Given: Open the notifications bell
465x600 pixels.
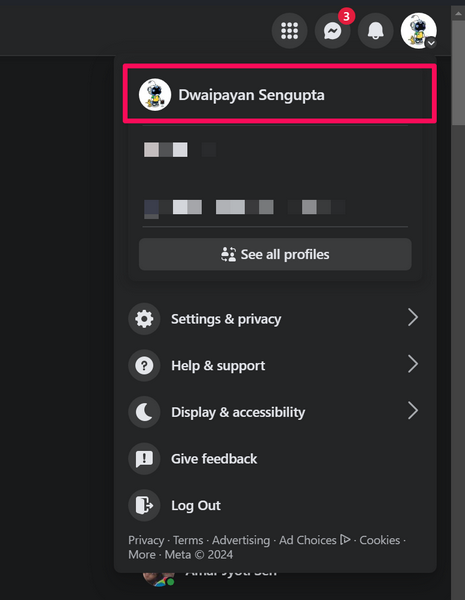Looking at the screenshot, I should (375, 31).
